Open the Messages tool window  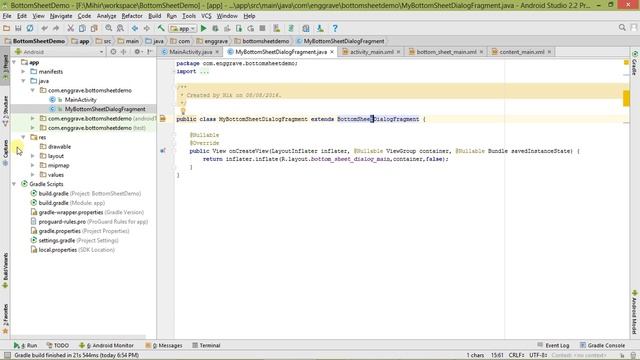tap(164, 345)
